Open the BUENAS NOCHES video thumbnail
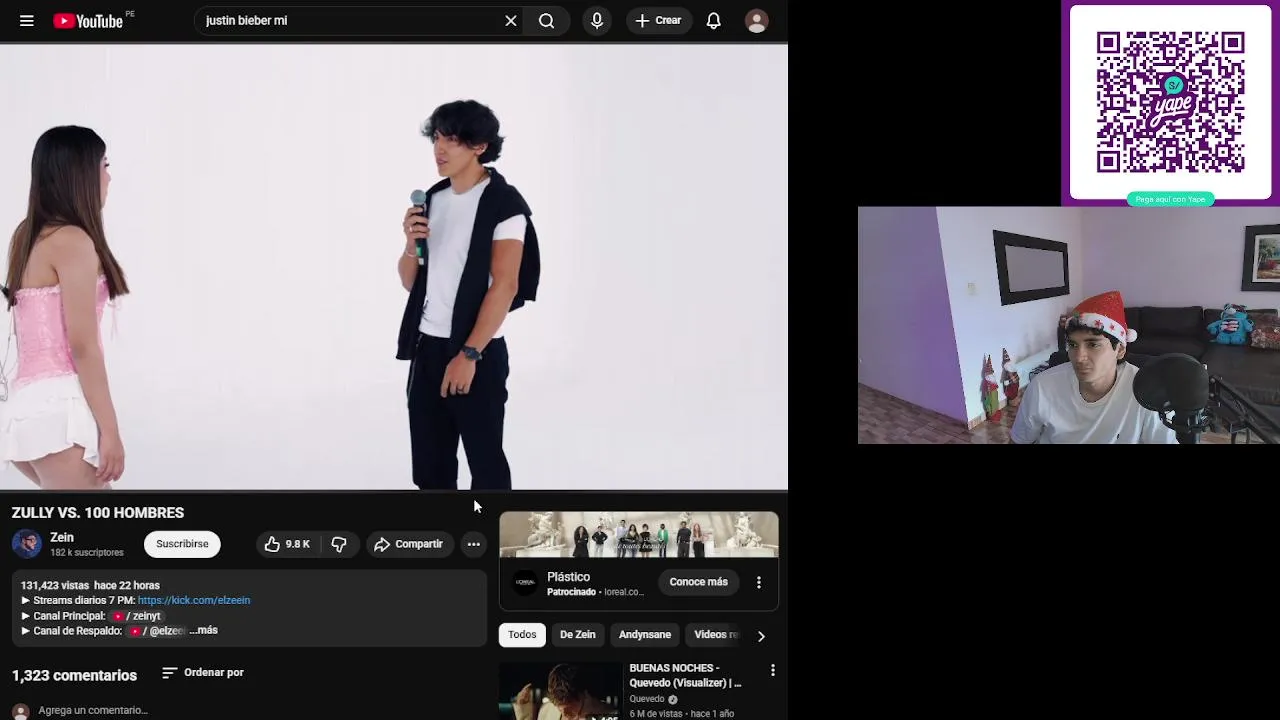 tap(560, 691)
